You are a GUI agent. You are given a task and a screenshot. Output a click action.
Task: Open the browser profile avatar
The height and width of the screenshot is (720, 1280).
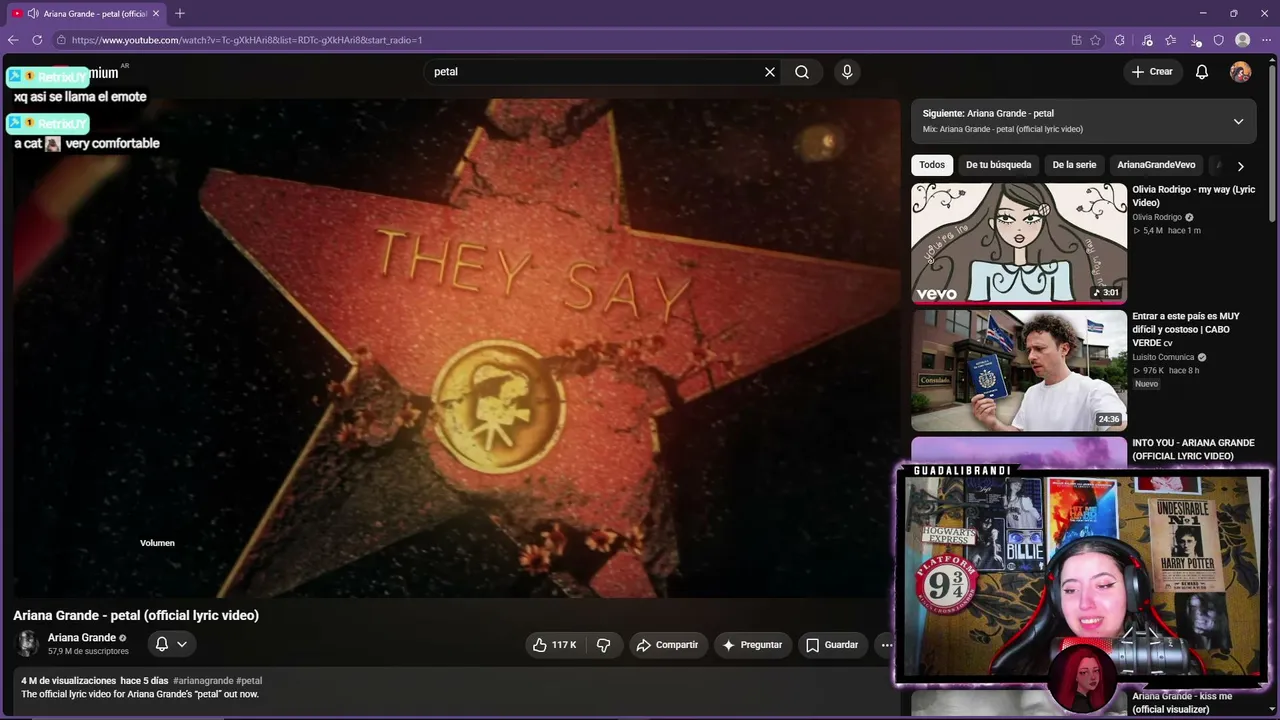[1243, 40]
